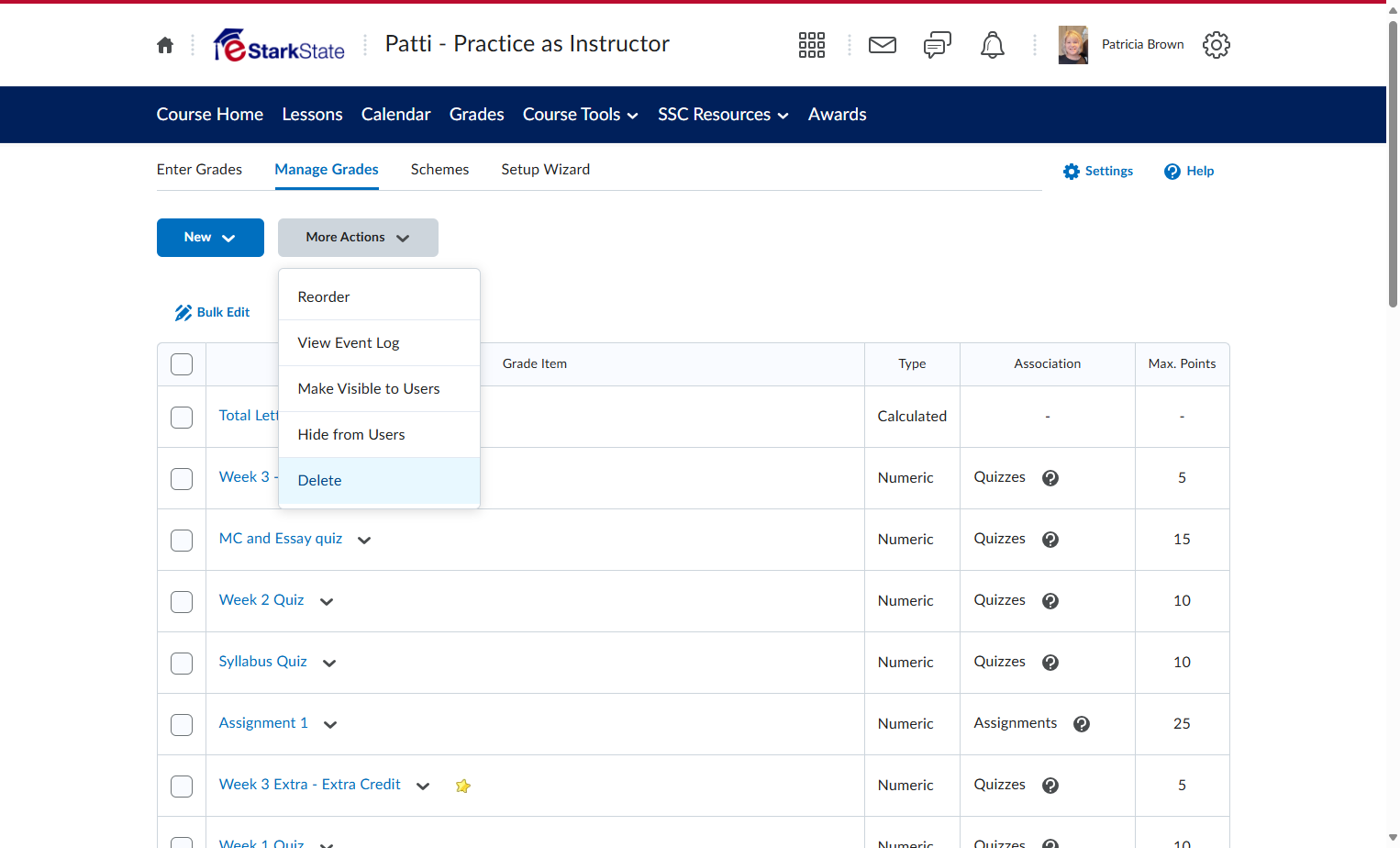Click the page vertical scrollbar thumb
The width and height of the screenshot is (1400, 848).
tap(1393, 163)
